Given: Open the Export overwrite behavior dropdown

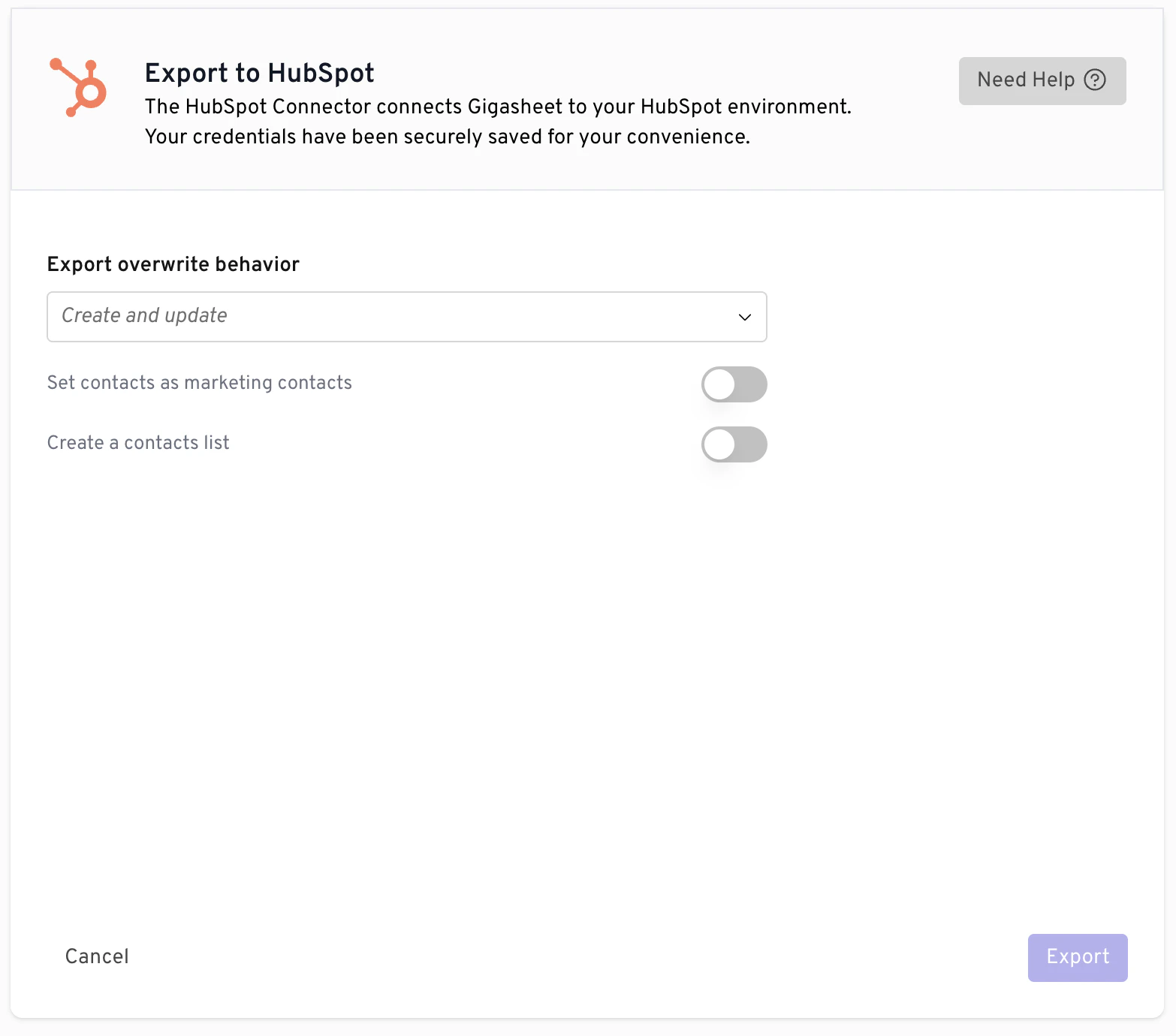Looking at the screenshot, I should (x=406, y=316).
